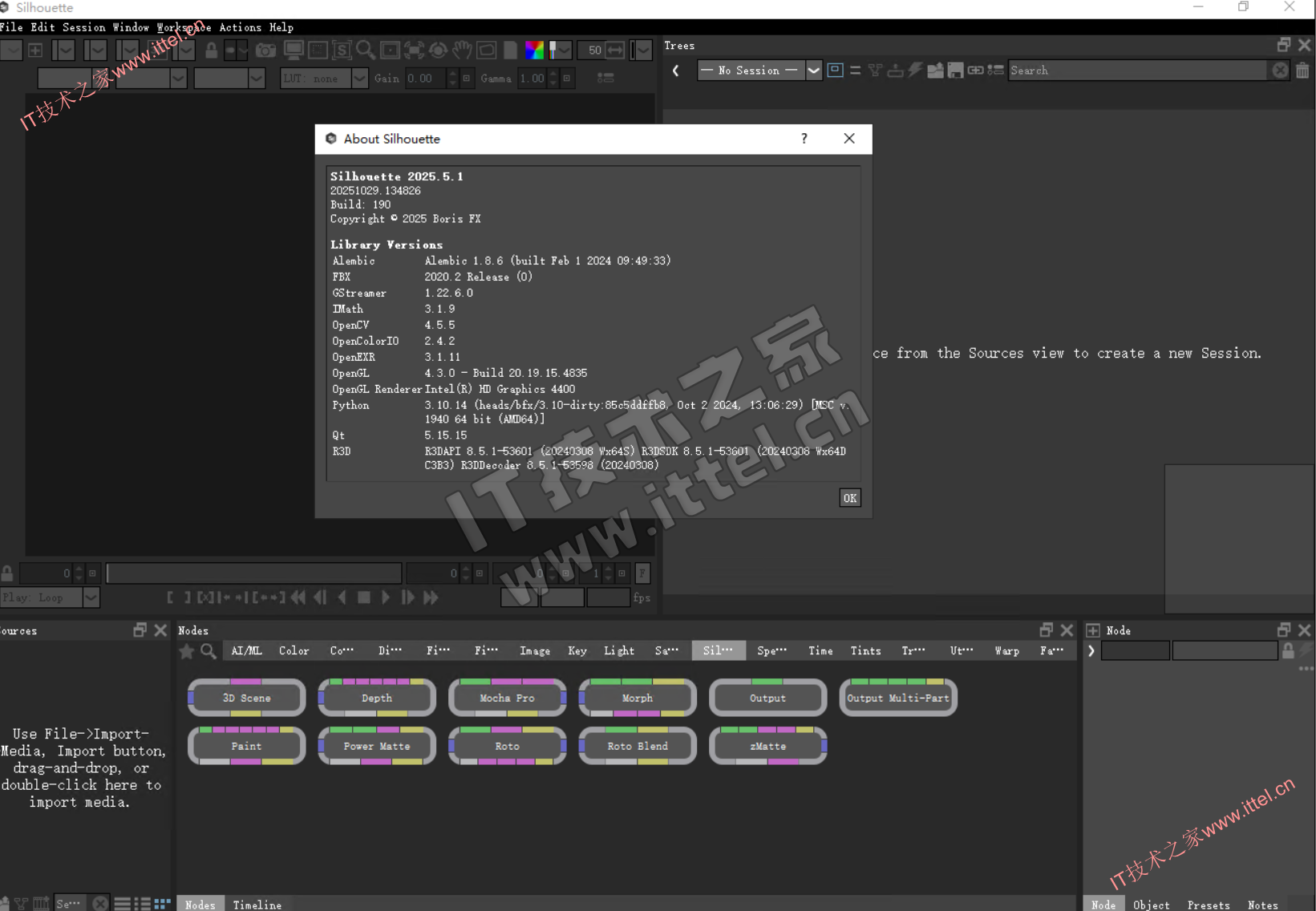
Task: Click the save disk icon in Trees toolbar
Action: pos(955,71)
